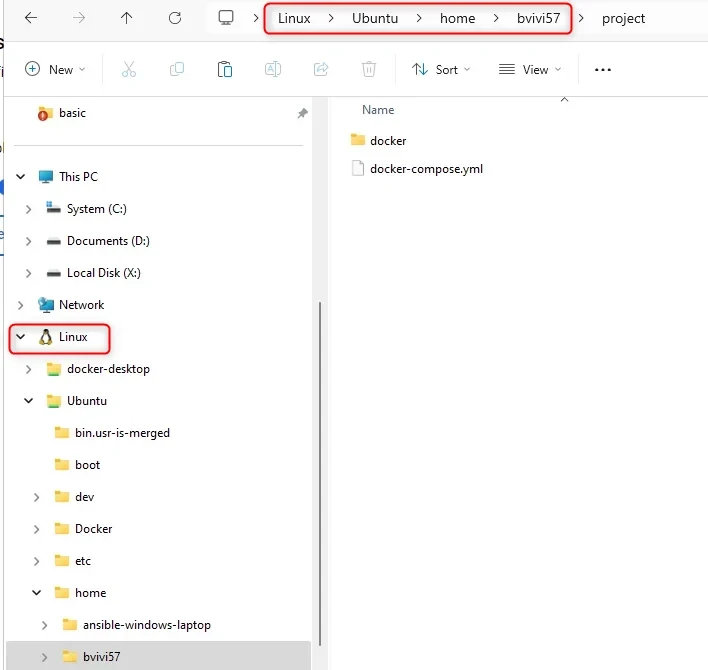The height and width of the screenshot is (670, 708).
Task: Click the Paste clipboard icon
Action: pos(225,69)
